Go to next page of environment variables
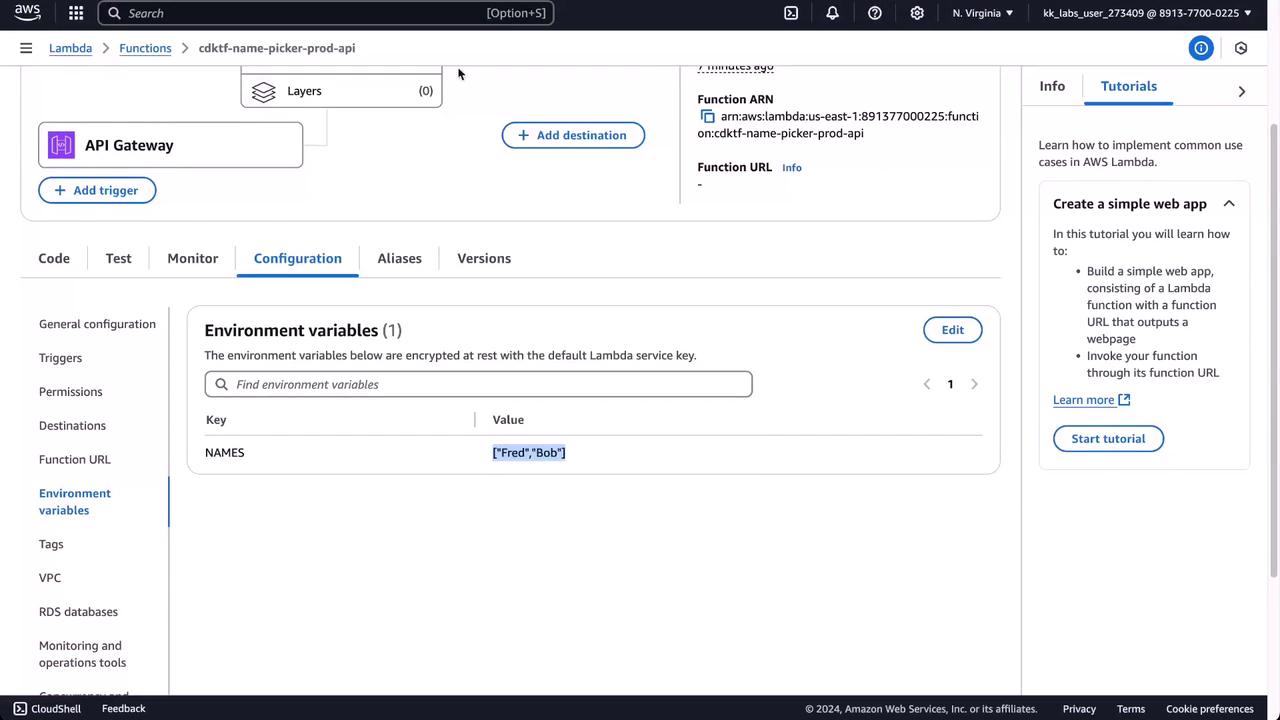This screenshot has height=720, width=1280. tap(974, 384)
